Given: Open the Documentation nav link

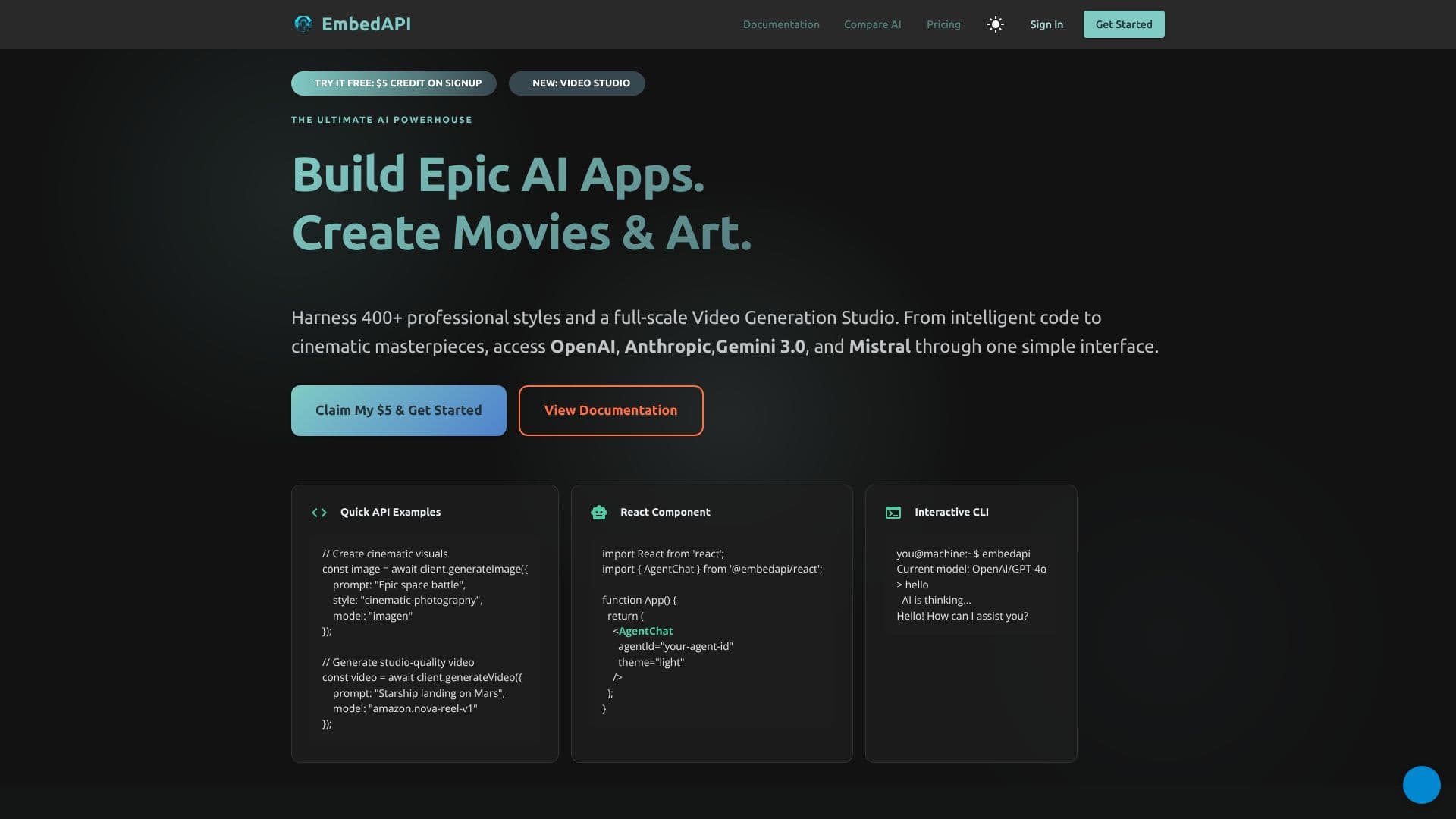Looking at the screenshot, I should 781,24.
